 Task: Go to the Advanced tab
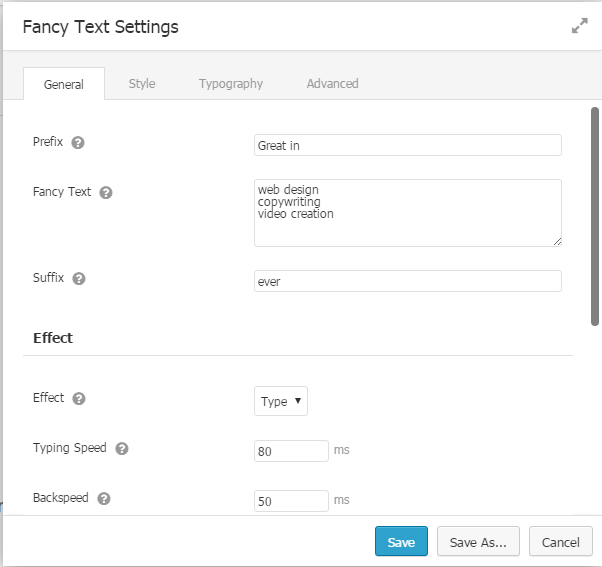[332, 84]
